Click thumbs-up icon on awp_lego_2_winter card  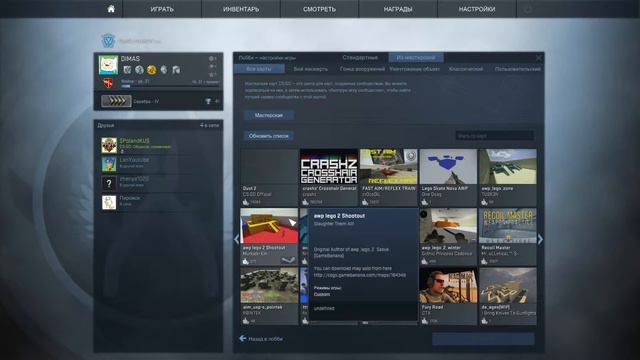pyautogui.click(x=424, y=262)
